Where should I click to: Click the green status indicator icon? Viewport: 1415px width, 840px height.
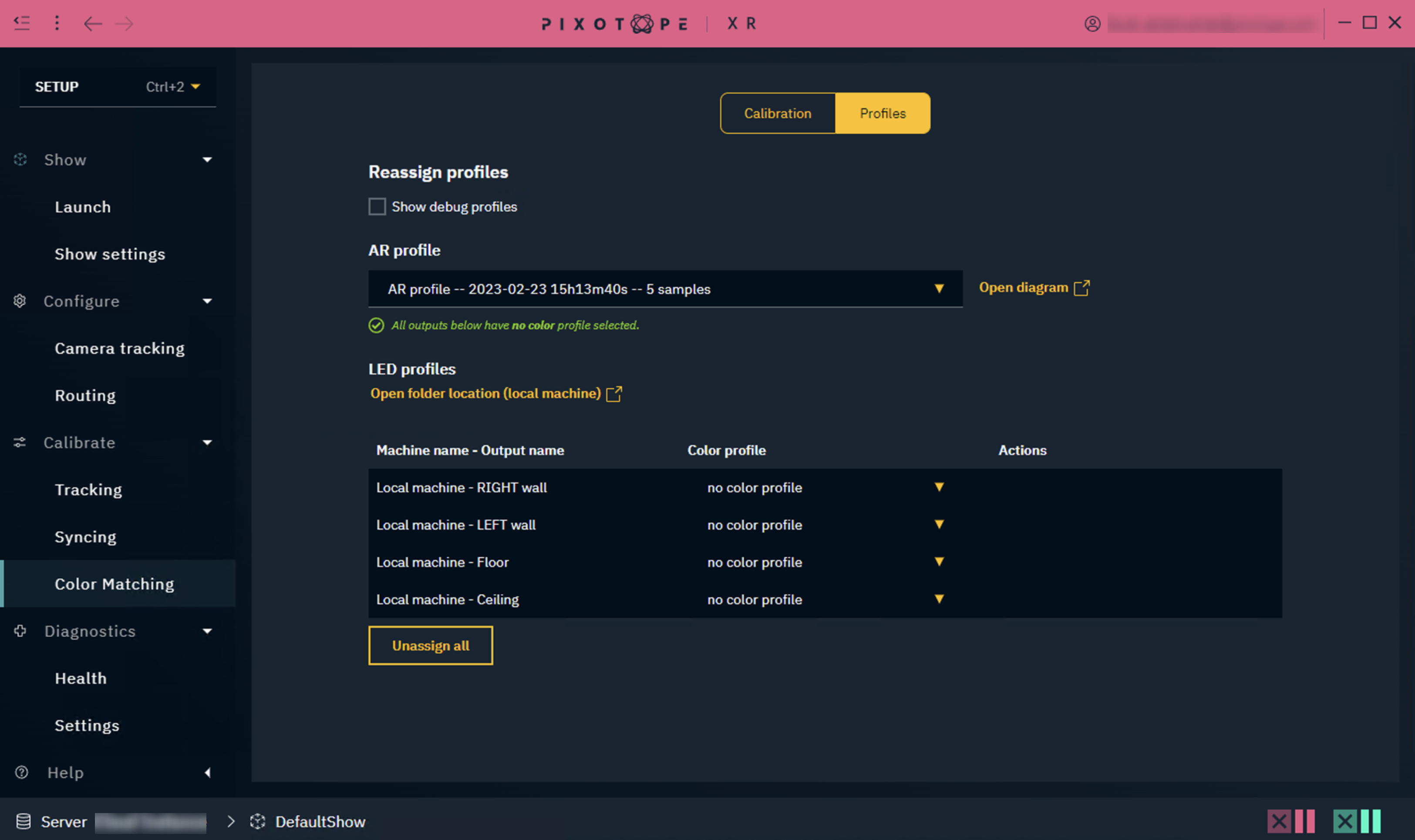1356,821
